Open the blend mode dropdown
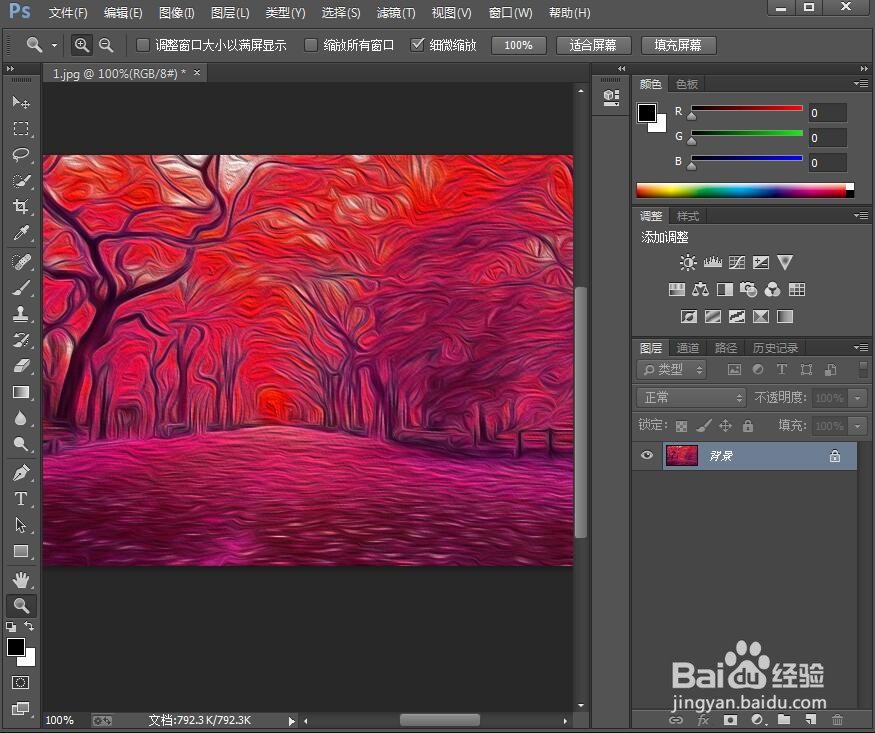The width and height of the screenshot is (875, 733). 691,398
